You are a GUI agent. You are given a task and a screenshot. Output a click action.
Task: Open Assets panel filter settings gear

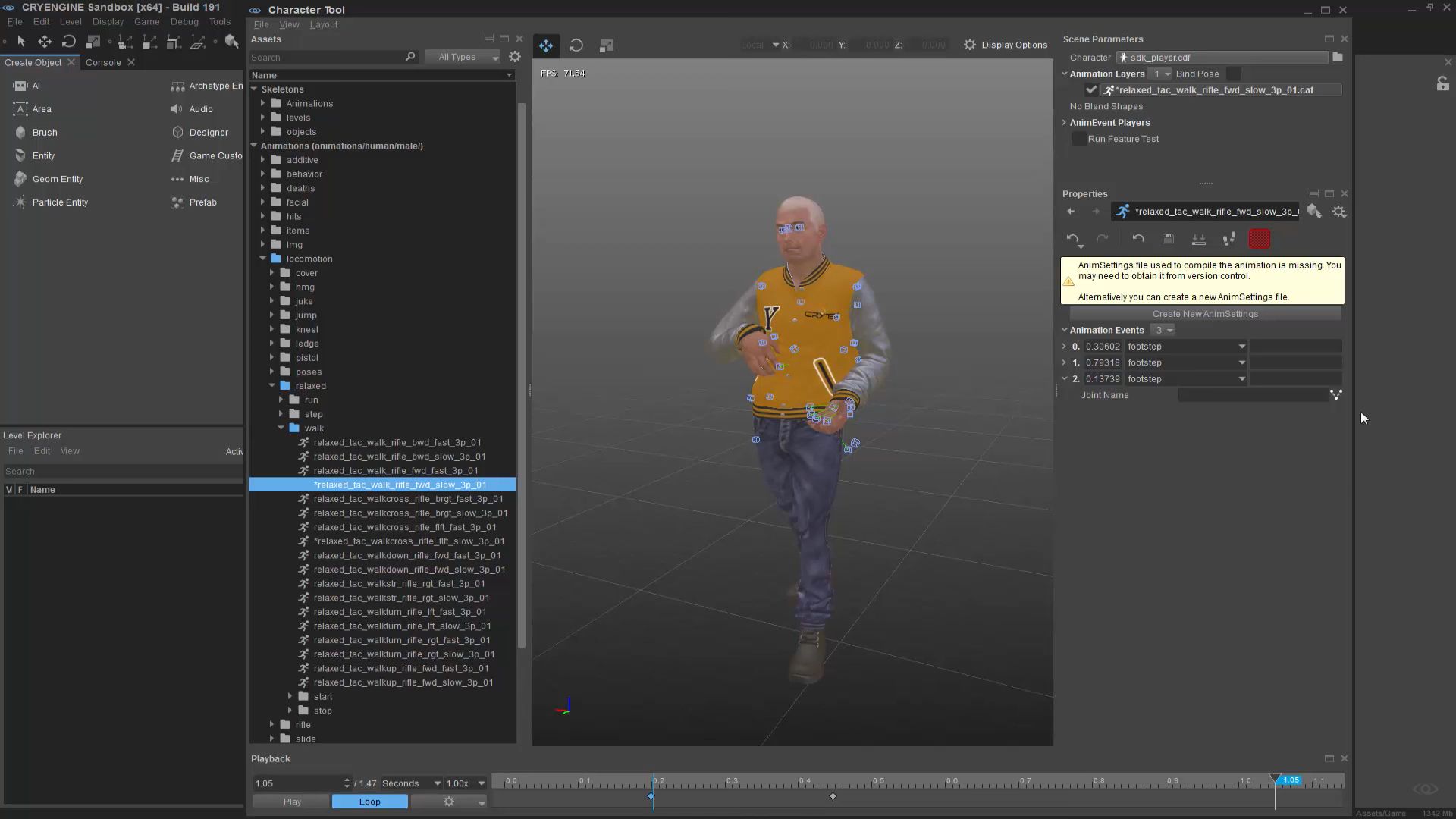pyautogui.click(x=515, y=57)
